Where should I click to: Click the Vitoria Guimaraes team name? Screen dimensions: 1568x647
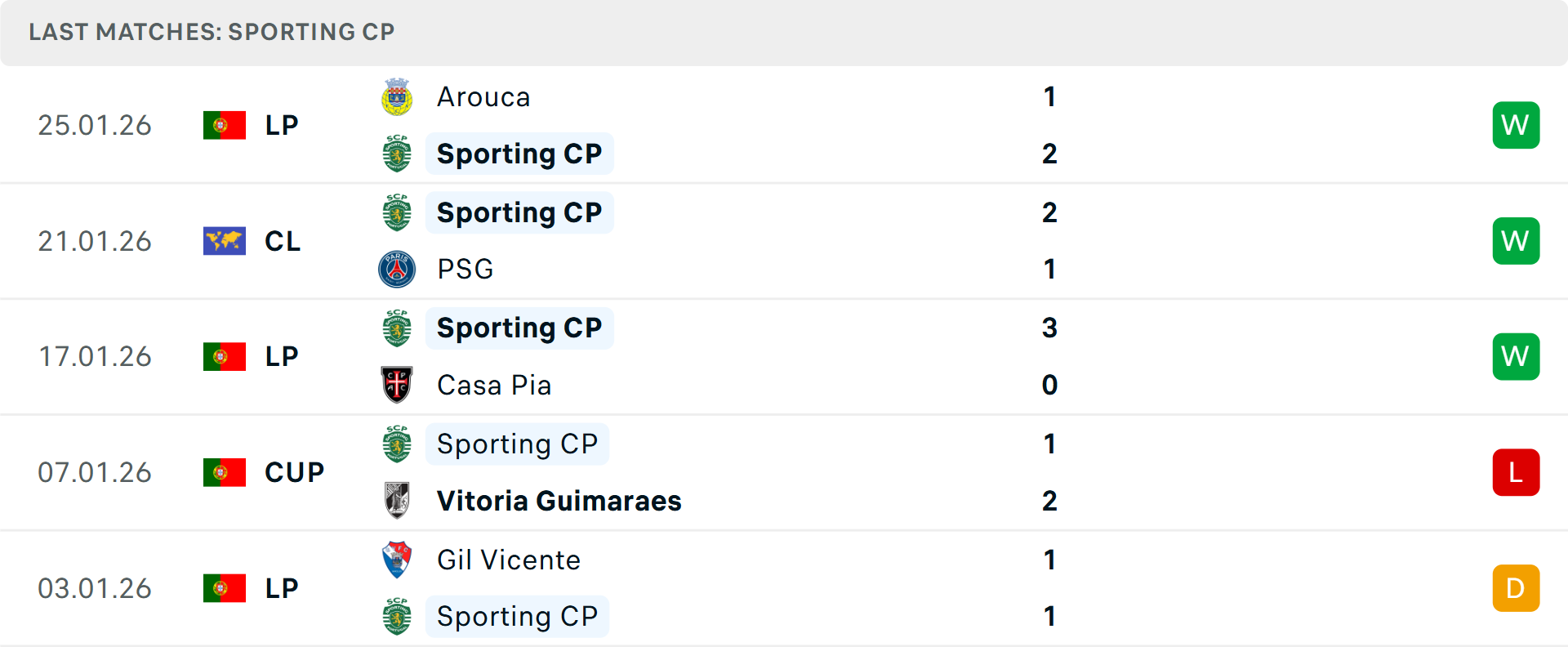559,501
